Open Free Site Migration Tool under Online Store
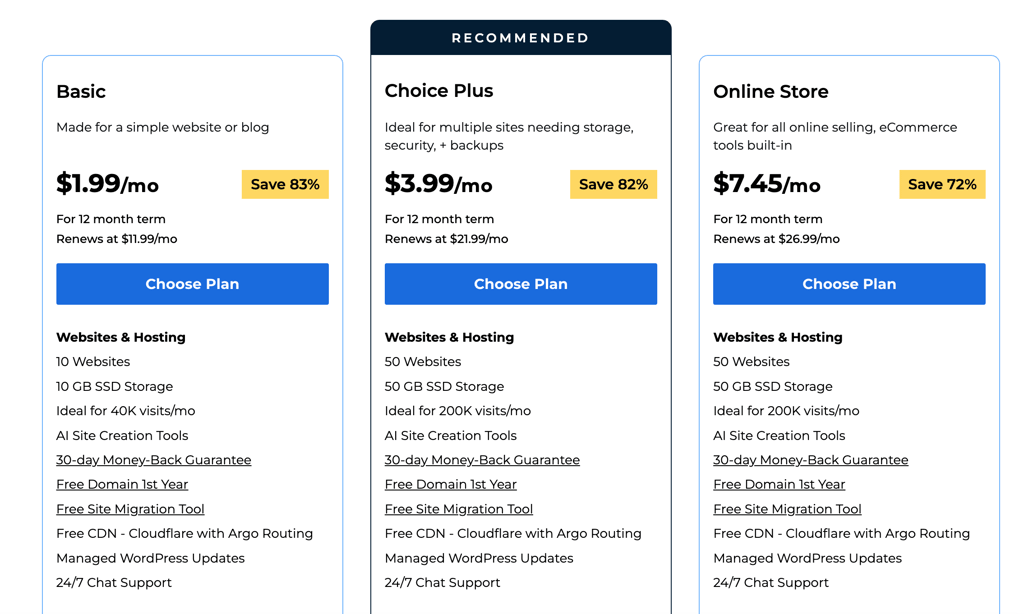Screen dimensions: 1024x614 (x=787, y=509)
